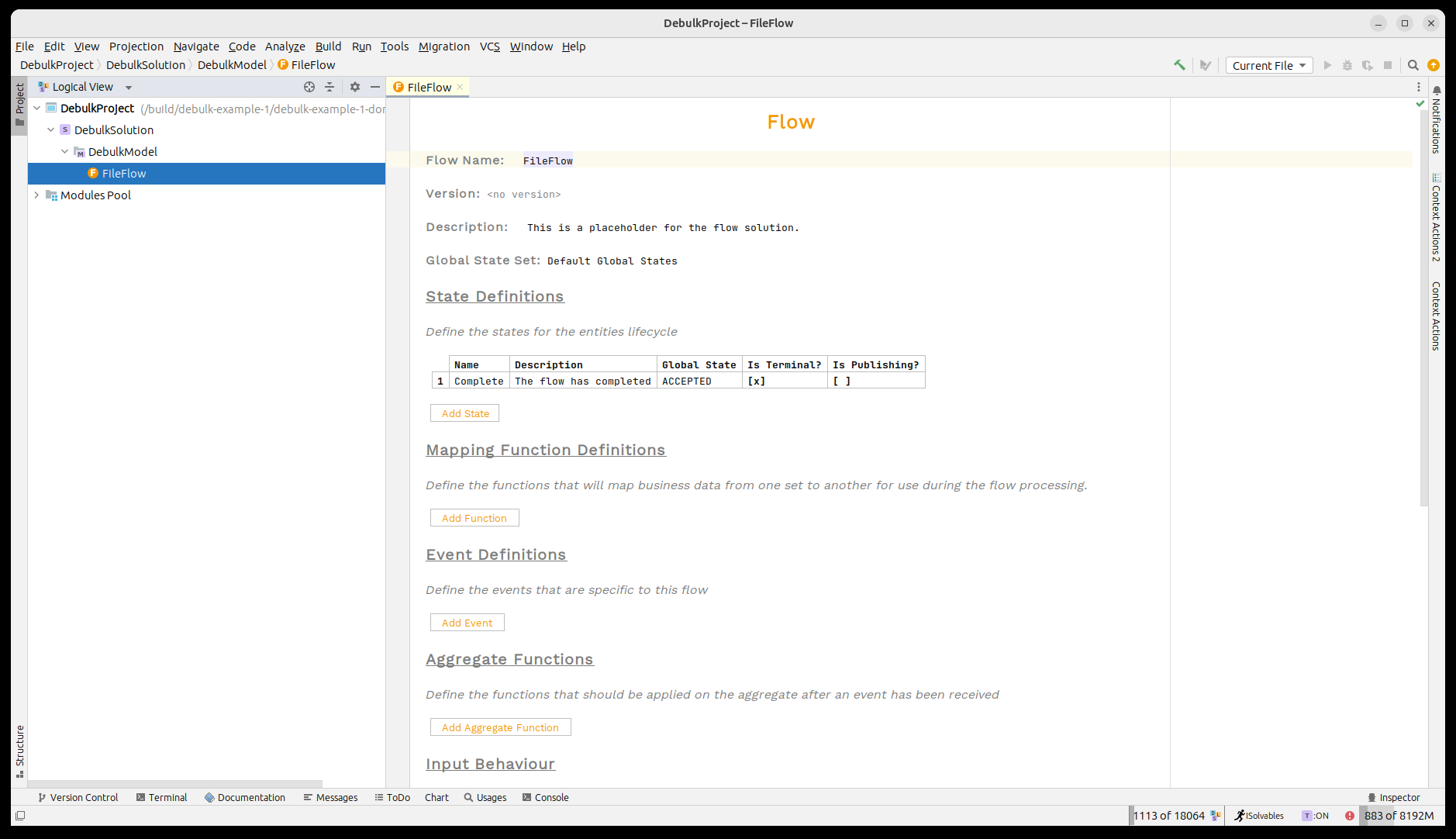The height and width of the screenshot is (839, 1456).
Task: Click the Flow Name field containing FileFlow
Action: 547,161
